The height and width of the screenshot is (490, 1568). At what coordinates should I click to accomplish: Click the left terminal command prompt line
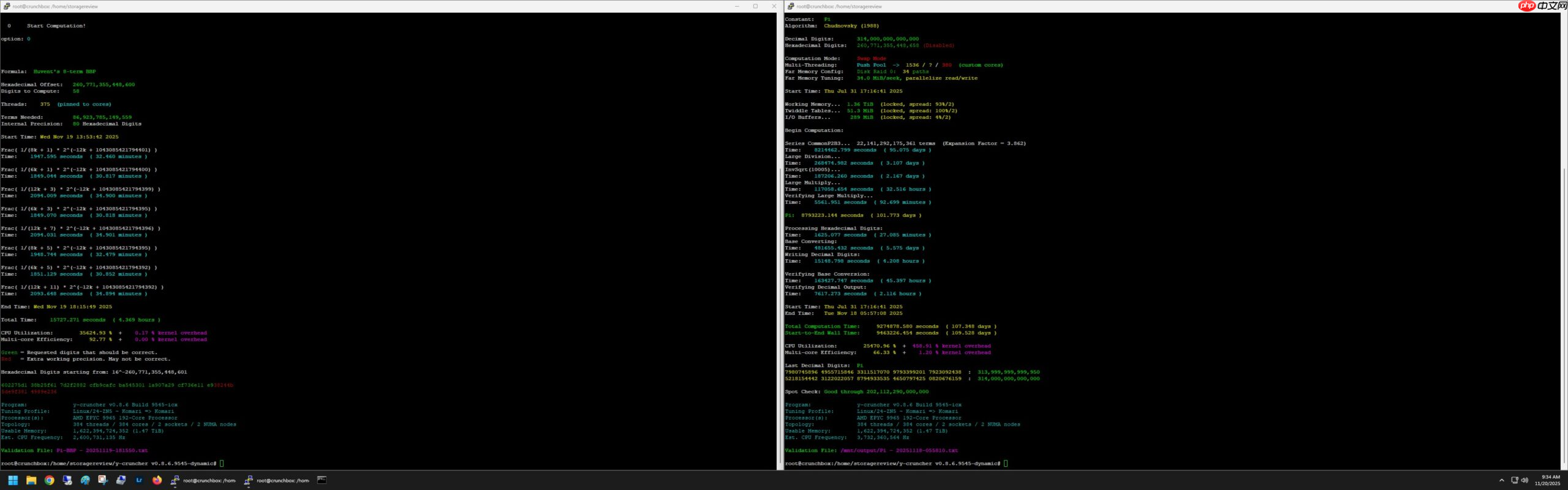tap(110, 464)
